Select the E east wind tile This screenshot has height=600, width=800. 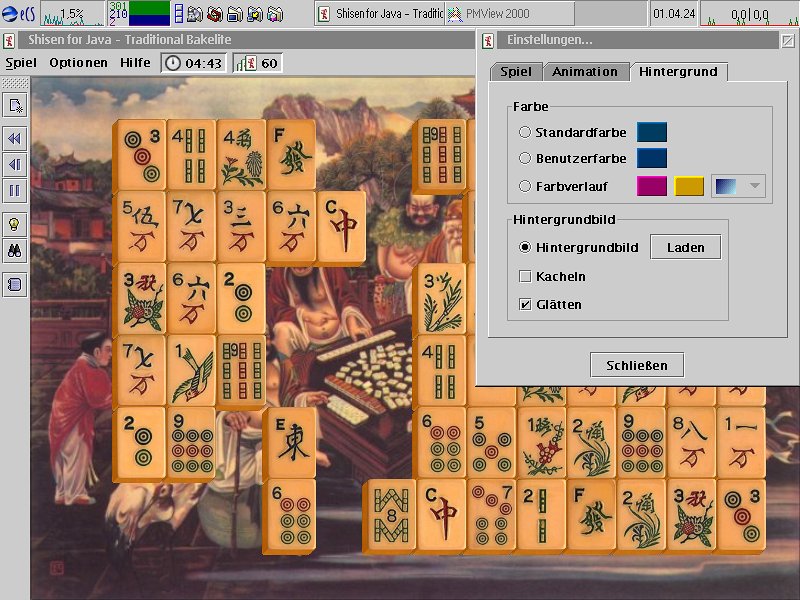pos(290,442)
